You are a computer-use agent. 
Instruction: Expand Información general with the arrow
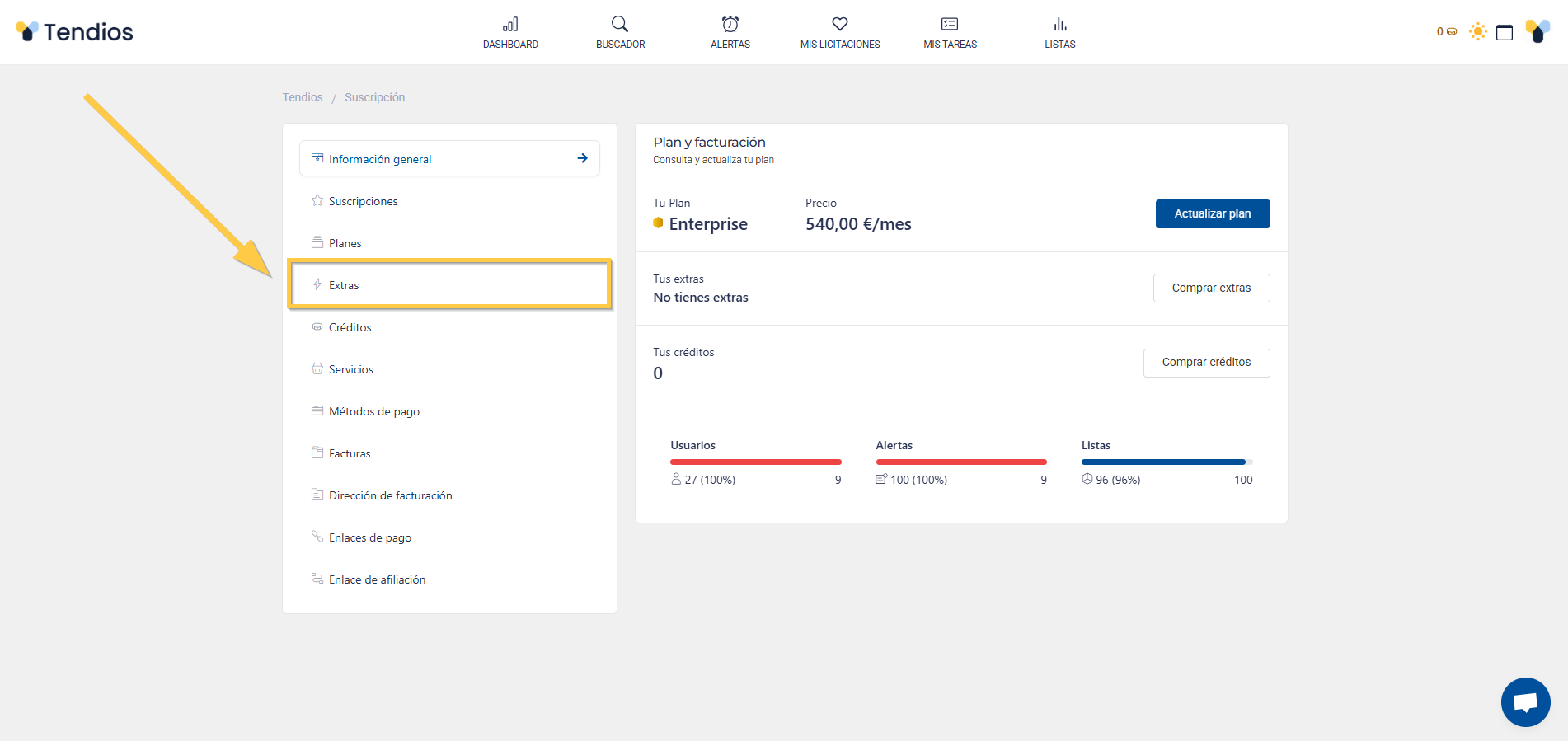(582, 158)
